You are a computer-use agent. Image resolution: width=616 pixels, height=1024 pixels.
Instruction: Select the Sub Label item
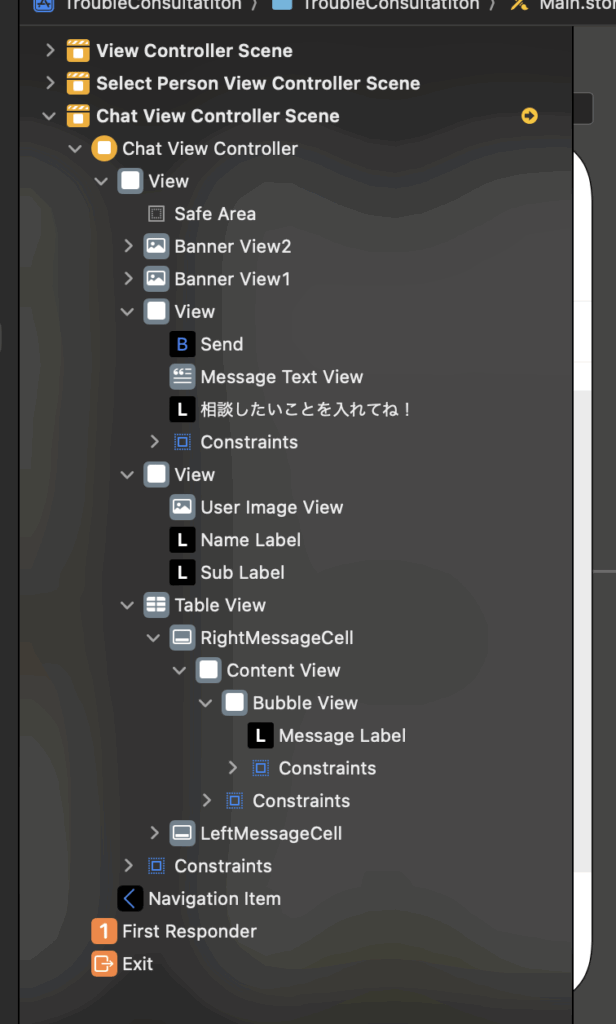(x=242, y=573)
